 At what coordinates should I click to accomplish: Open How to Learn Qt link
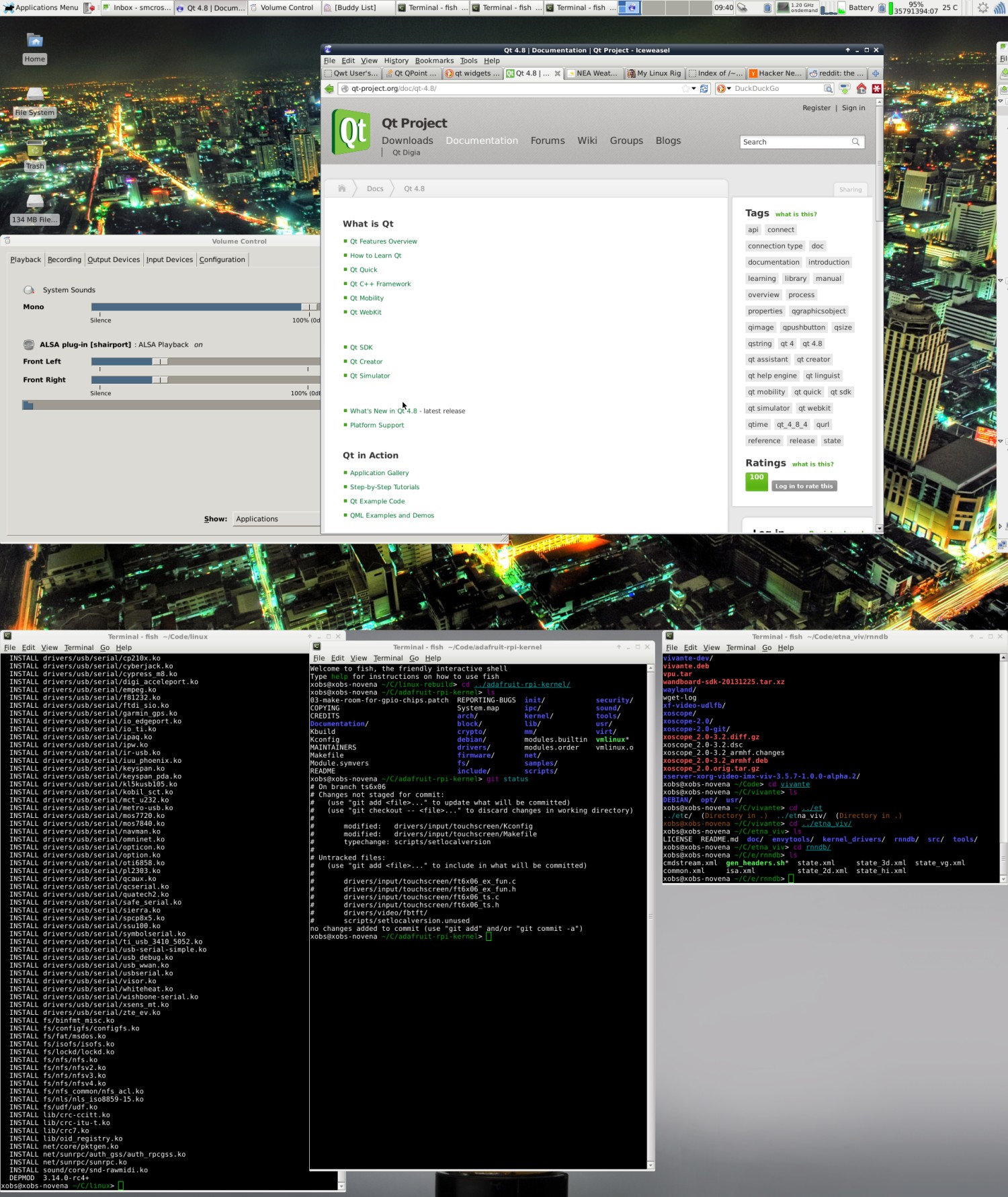[x=376, y=255]
